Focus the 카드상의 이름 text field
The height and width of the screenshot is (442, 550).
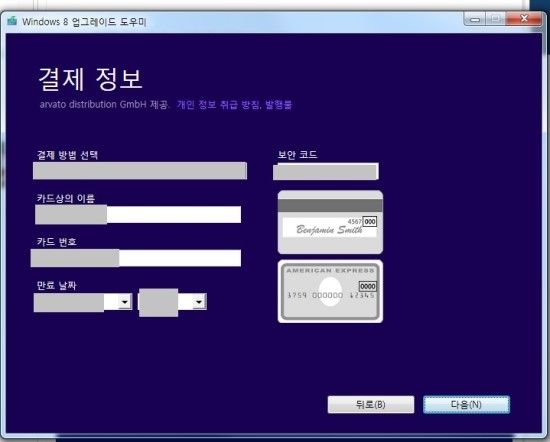[x=138, y=214]
